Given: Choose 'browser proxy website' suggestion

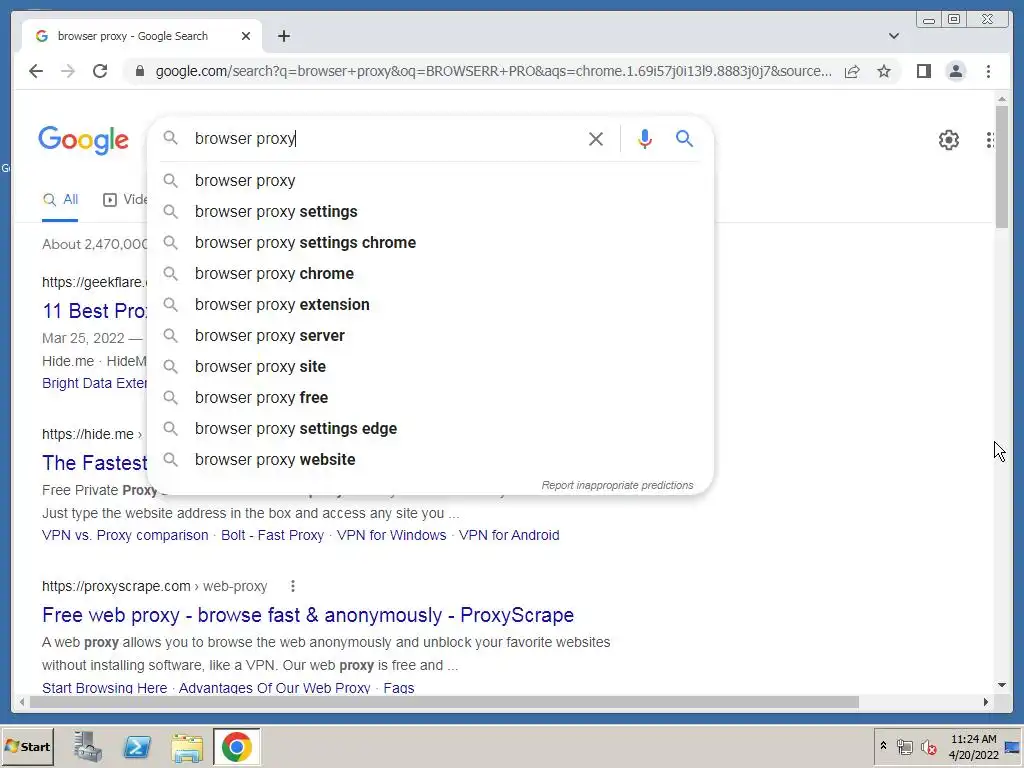Looking at the screenshot, I should point(431,460).
